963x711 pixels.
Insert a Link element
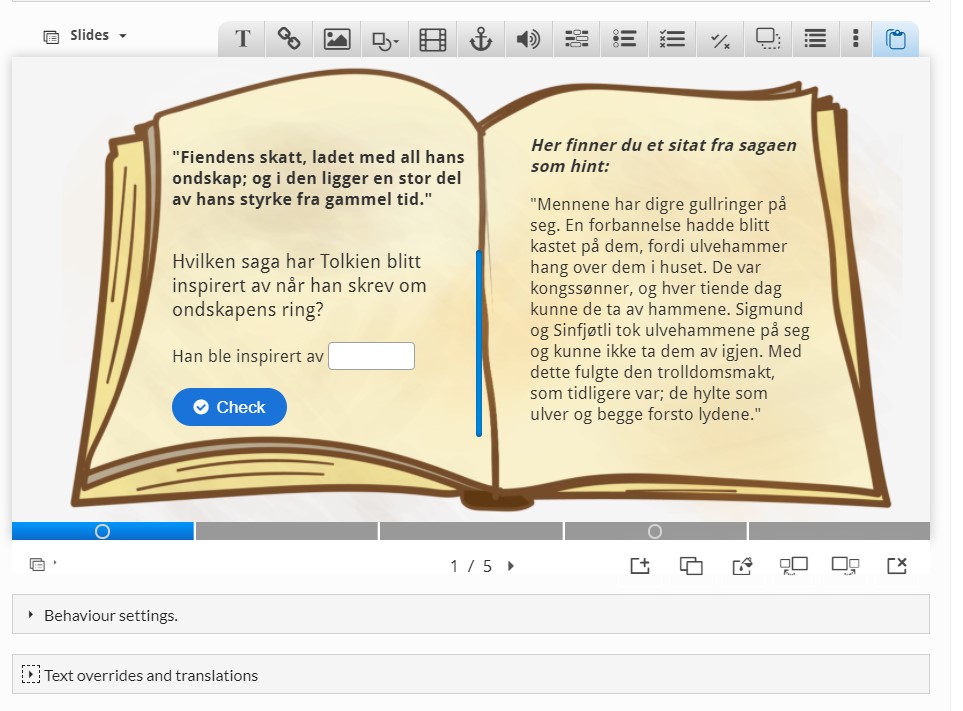(x=289, y=39)
